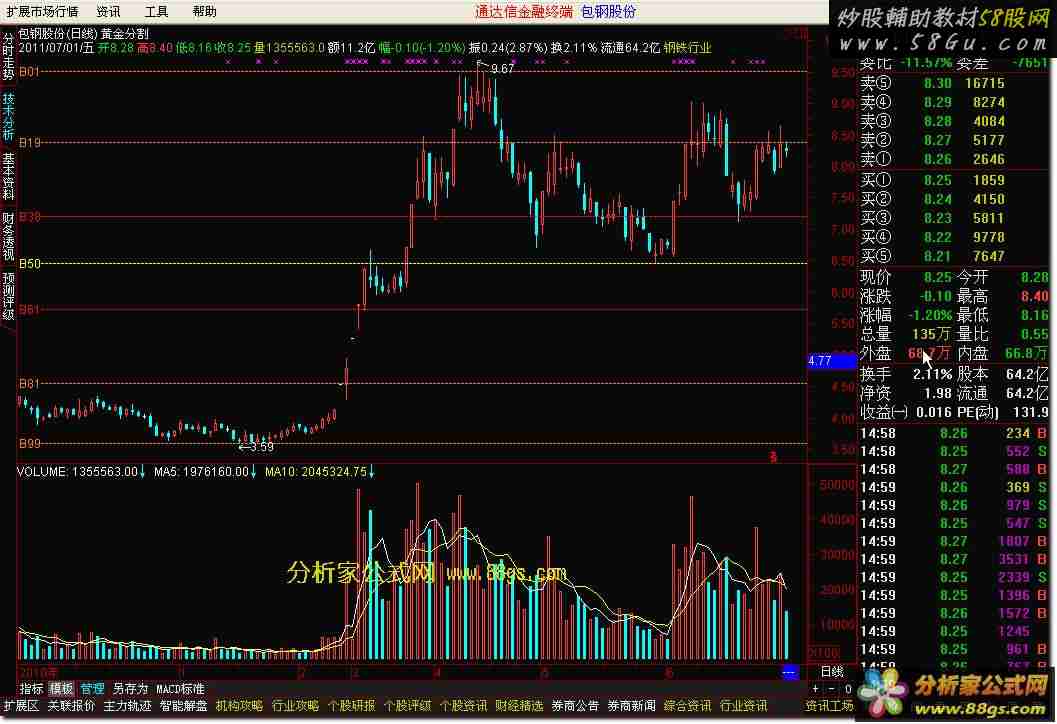Image resolution: width=1057 pixels, height=724 pixels.
Task: Open the 财经精选 tab
Action: 519,706
